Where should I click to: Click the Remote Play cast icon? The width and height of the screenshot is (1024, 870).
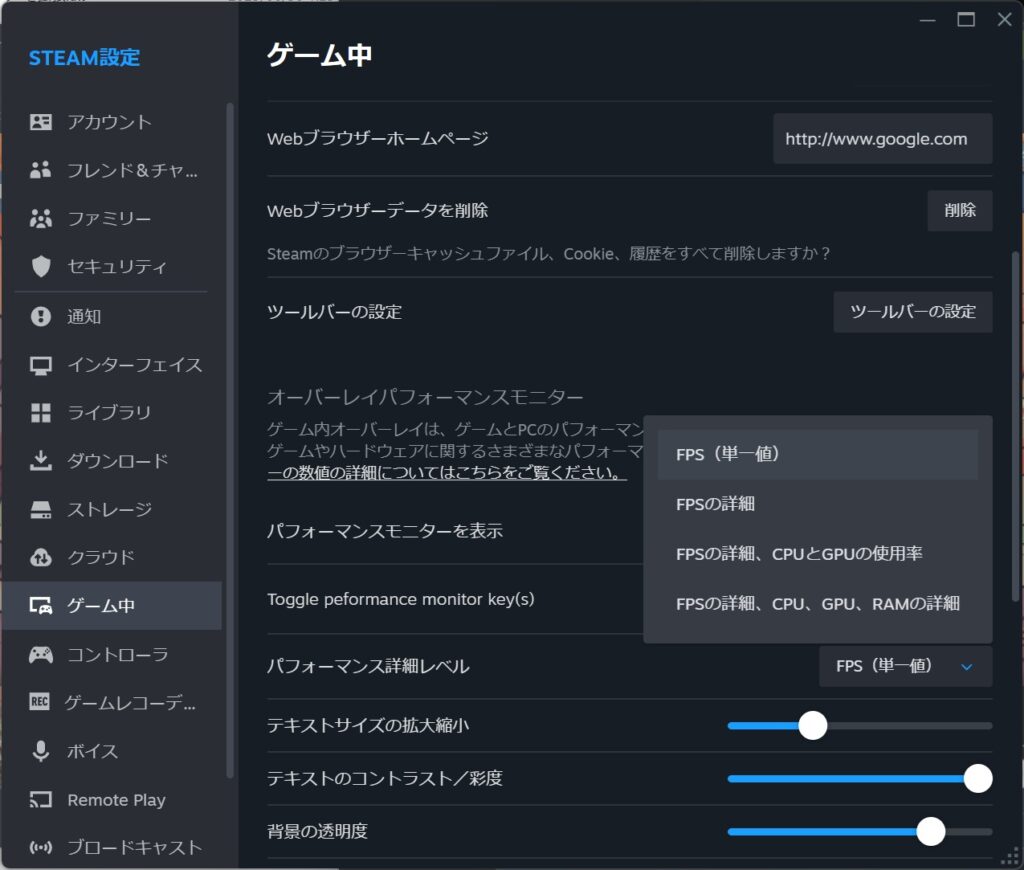pos(40,799)
